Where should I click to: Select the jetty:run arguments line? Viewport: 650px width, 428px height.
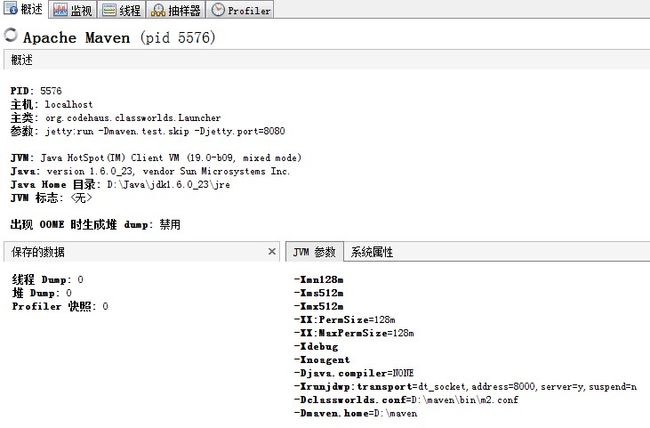[148, 131]
